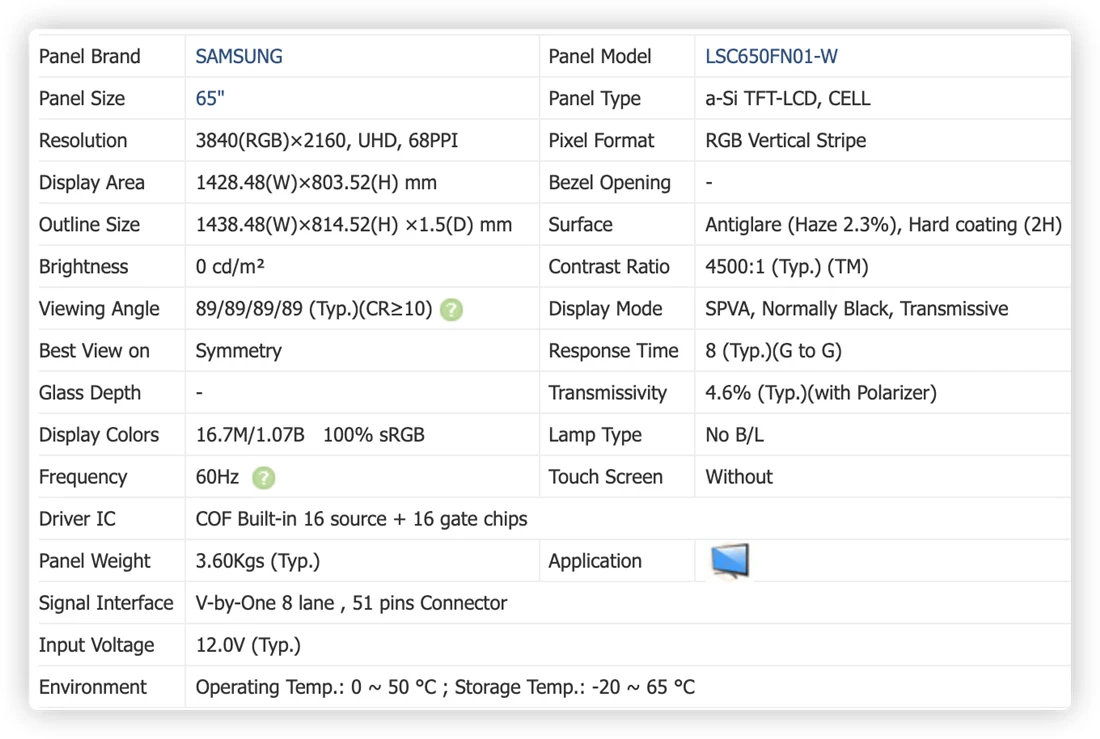Image resolution: width=1100 pixels, height=739 pixels.
Task: Click the Signal Interface V-by-One 8 lane text
Action: point(264,604)
